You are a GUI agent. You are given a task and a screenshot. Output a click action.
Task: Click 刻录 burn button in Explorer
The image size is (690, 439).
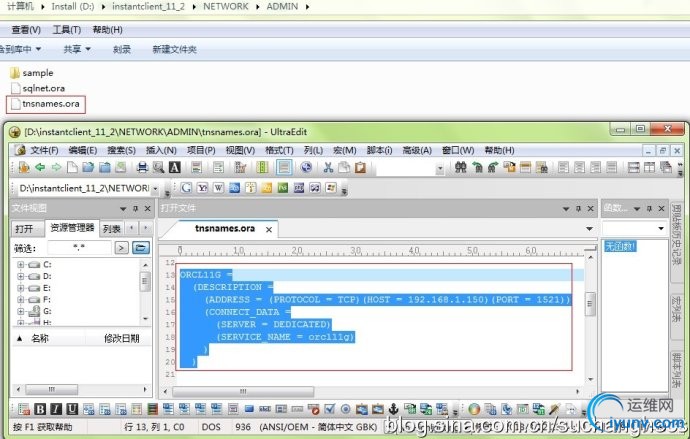pos(122,49)
